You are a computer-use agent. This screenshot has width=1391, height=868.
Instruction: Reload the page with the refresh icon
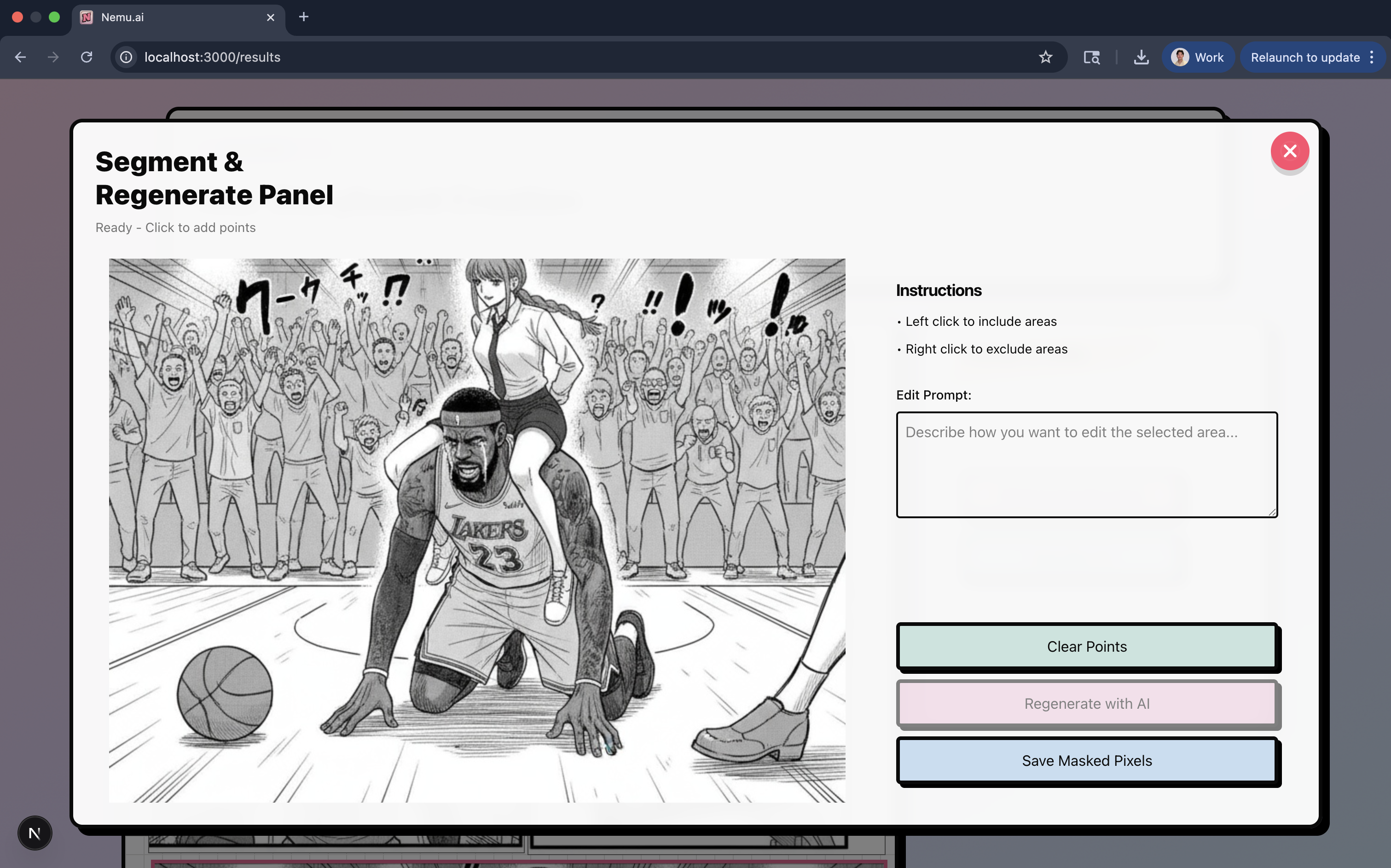click(87, 58)
